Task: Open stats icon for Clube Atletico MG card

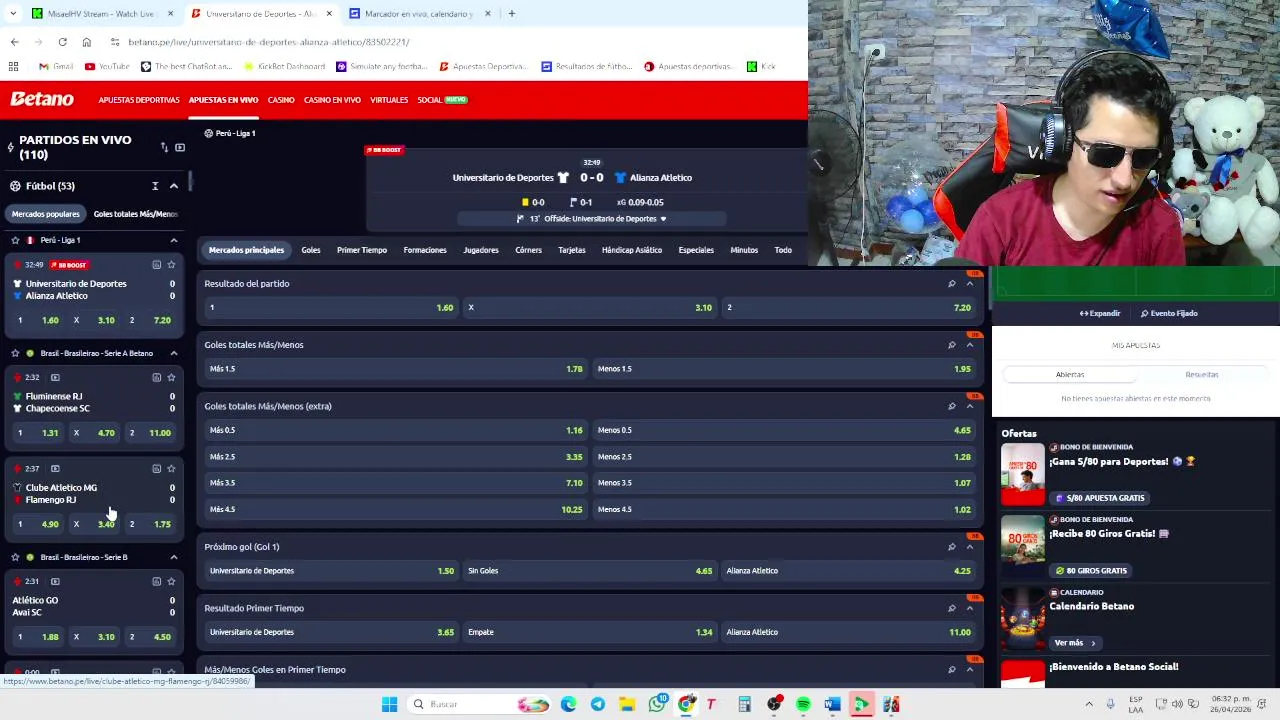Action: 156,469
